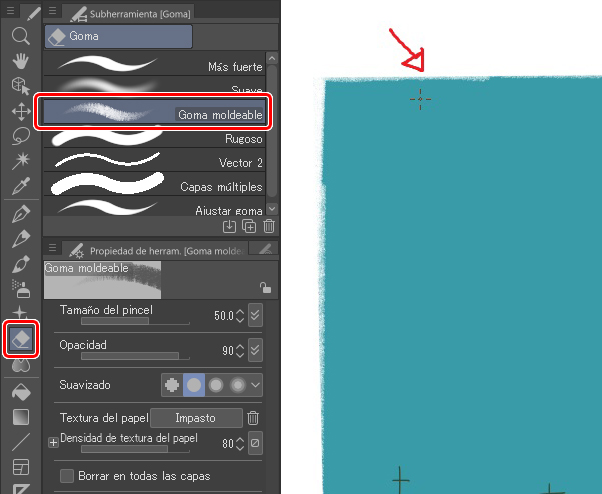Expand the Suavizado options dropdown arrow
602x494 pixels.
click(256, 385)
